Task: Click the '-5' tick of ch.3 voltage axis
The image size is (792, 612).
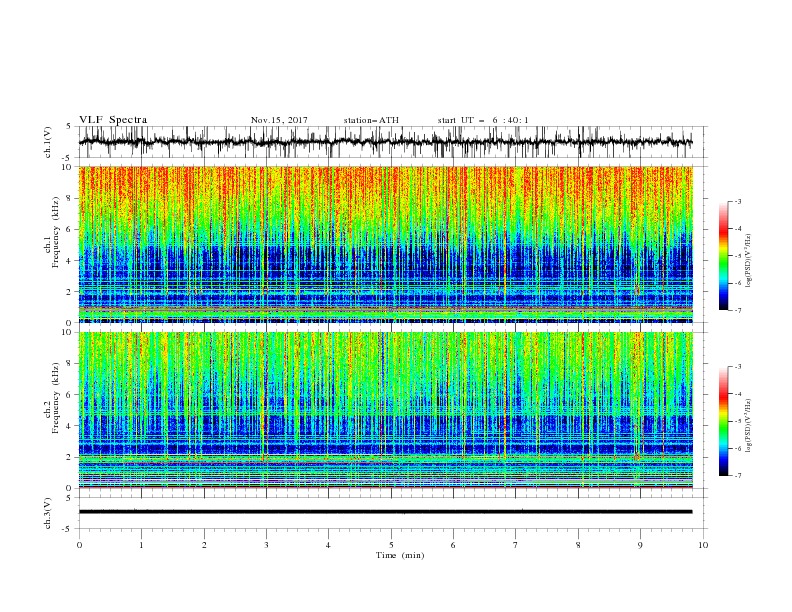Action: (68, 529)
